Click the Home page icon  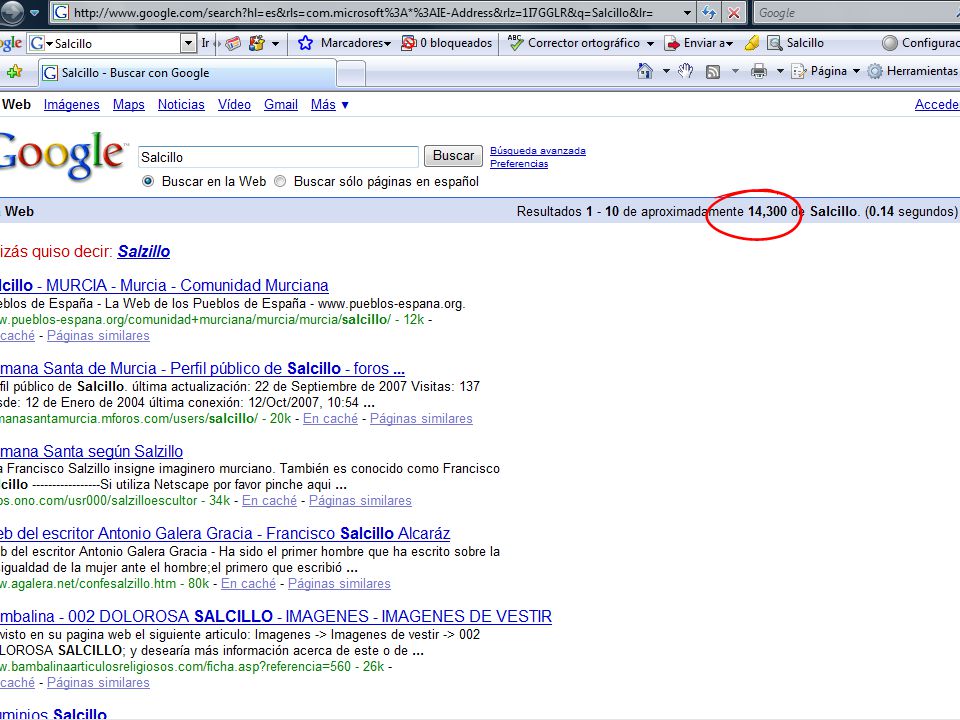(645, 71)
